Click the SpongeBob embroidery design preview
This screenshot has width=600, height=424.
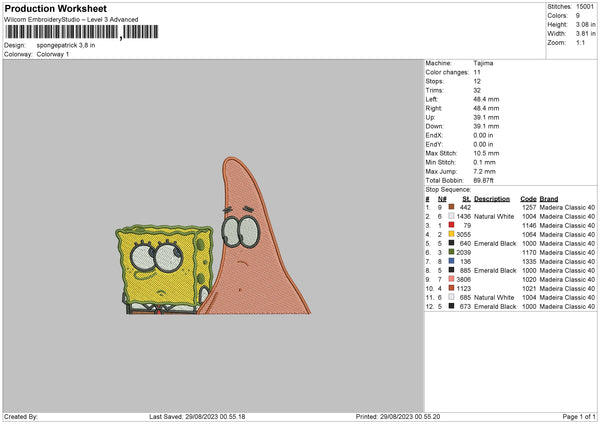164,270
